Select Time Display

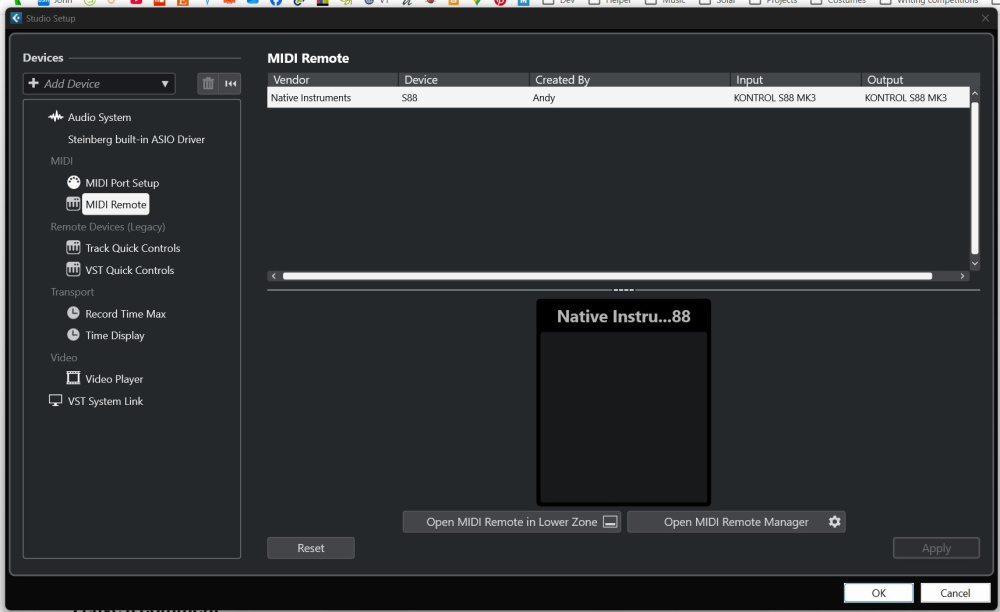pyautogui.click(x=115, y=335)
